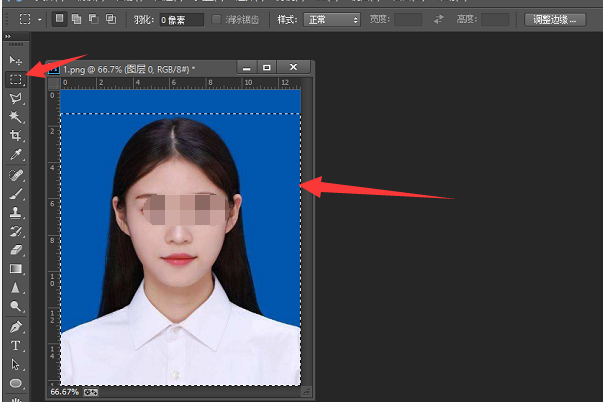Select the Brush tool
This screenshot has height=402, width=603.
(x=16, y=194)
